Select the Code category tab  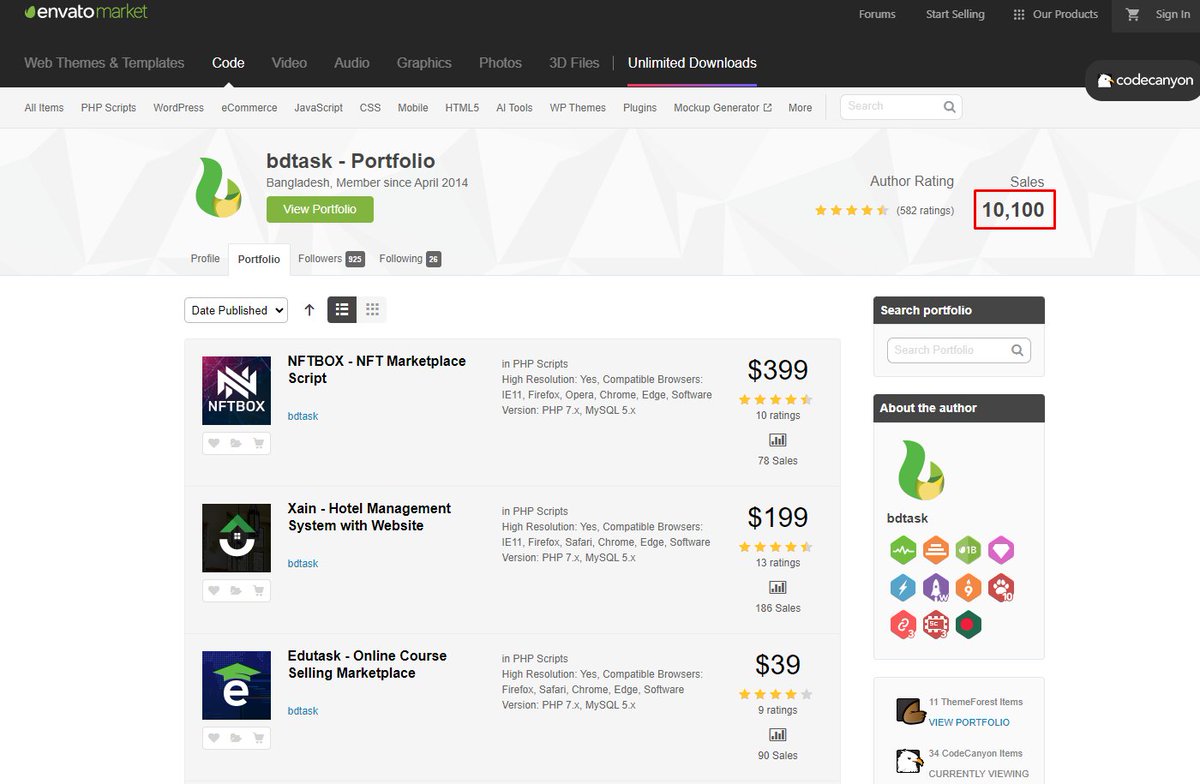point(228,62)
